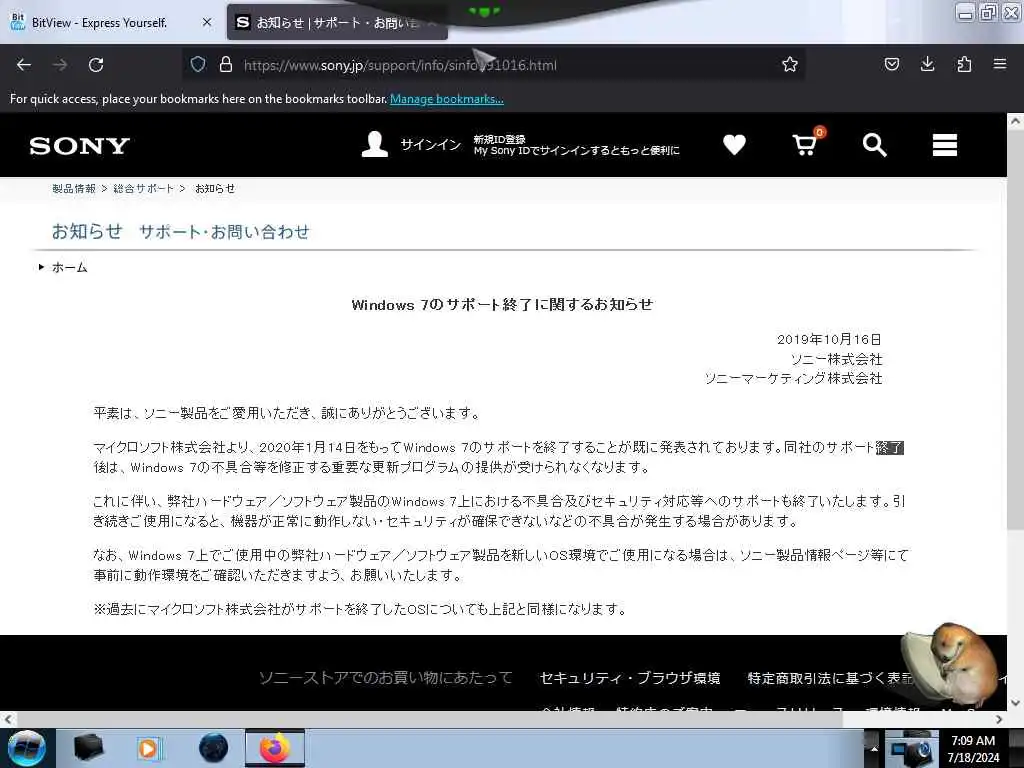Click the Manage bookmarks link
The height and width of the screenshot is (768, 1024).
447,99
